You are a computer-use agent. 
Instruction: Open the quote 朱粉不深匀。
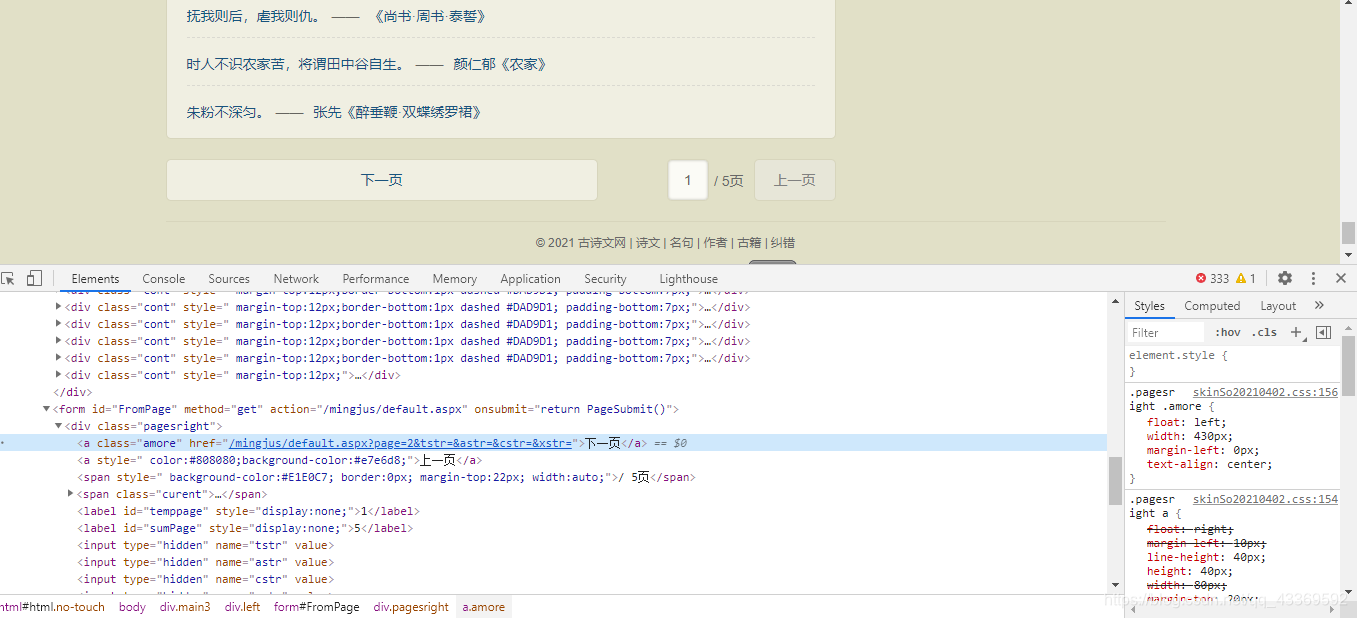[x=227, y=112]
